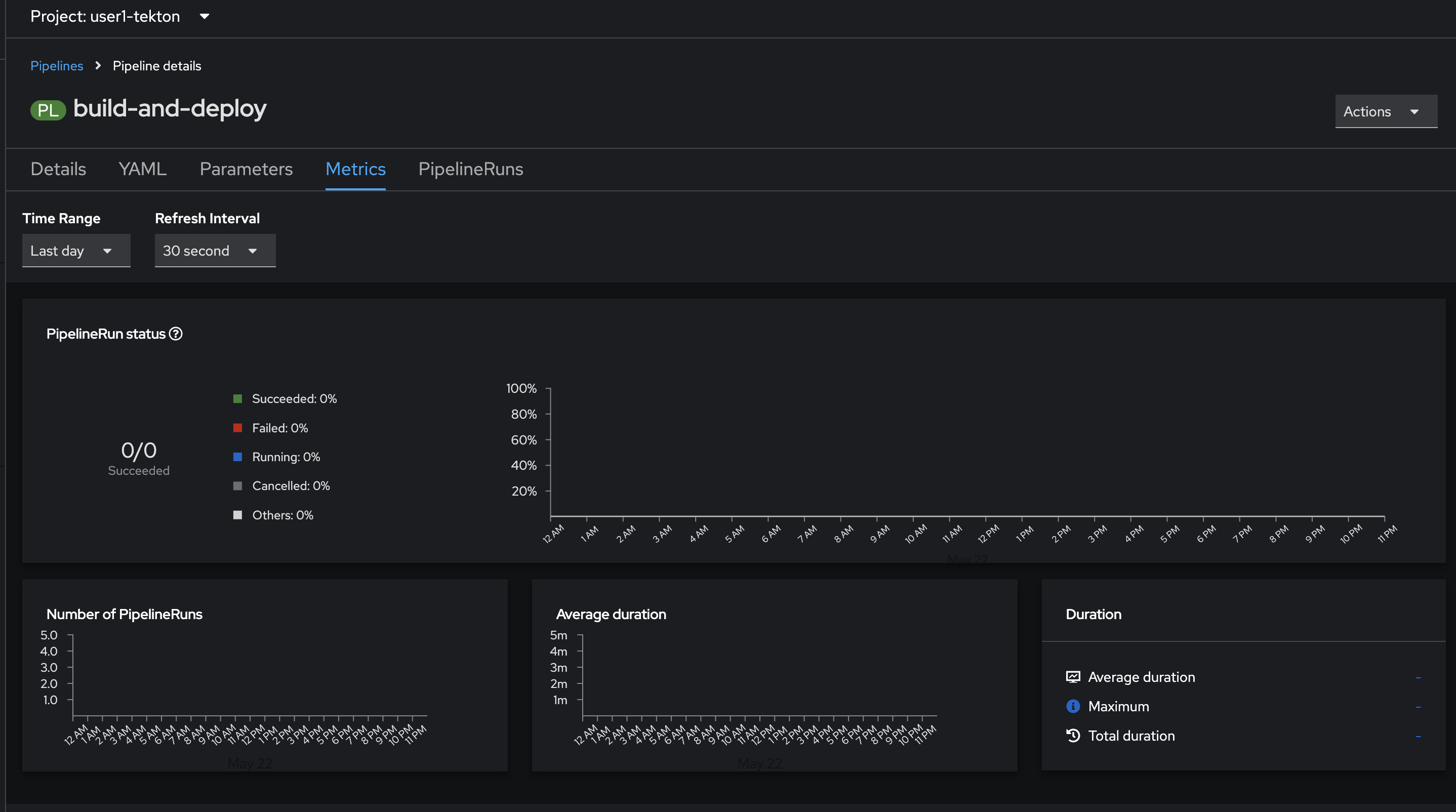Switch to the YAML tab
Viewport: 1456px width, 812px height.
(x=142, y=169)
